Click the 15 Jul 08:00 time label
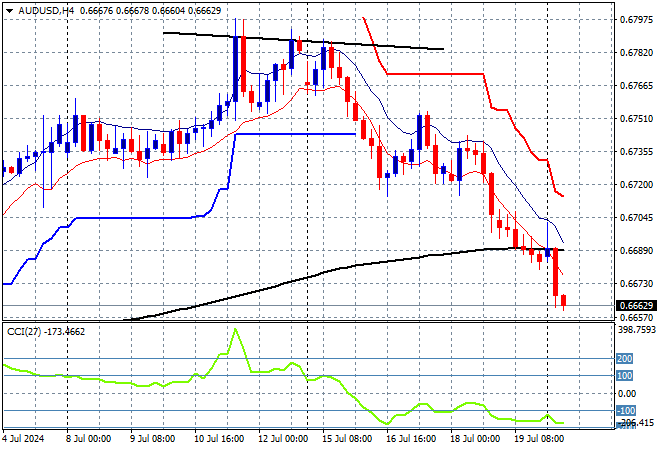660x450 pixels. (347, 439)
